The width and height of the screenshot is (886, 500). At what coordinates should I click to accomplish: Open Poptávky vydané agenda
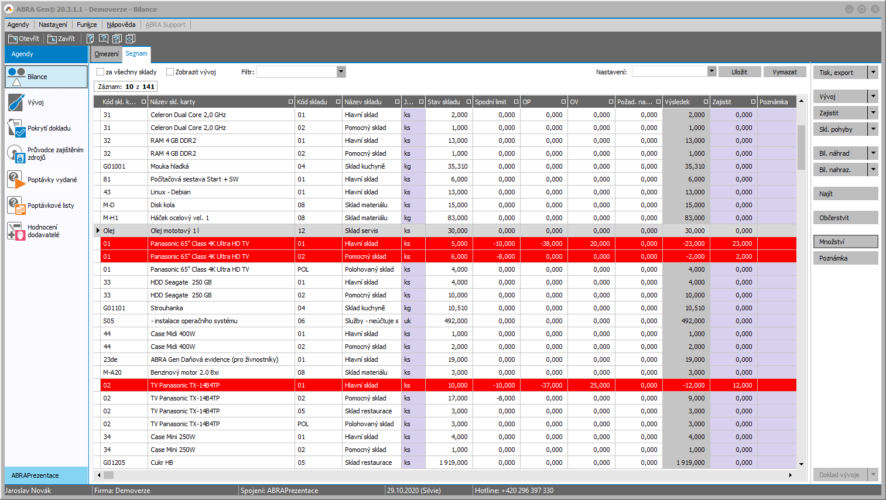pos(46,180)
